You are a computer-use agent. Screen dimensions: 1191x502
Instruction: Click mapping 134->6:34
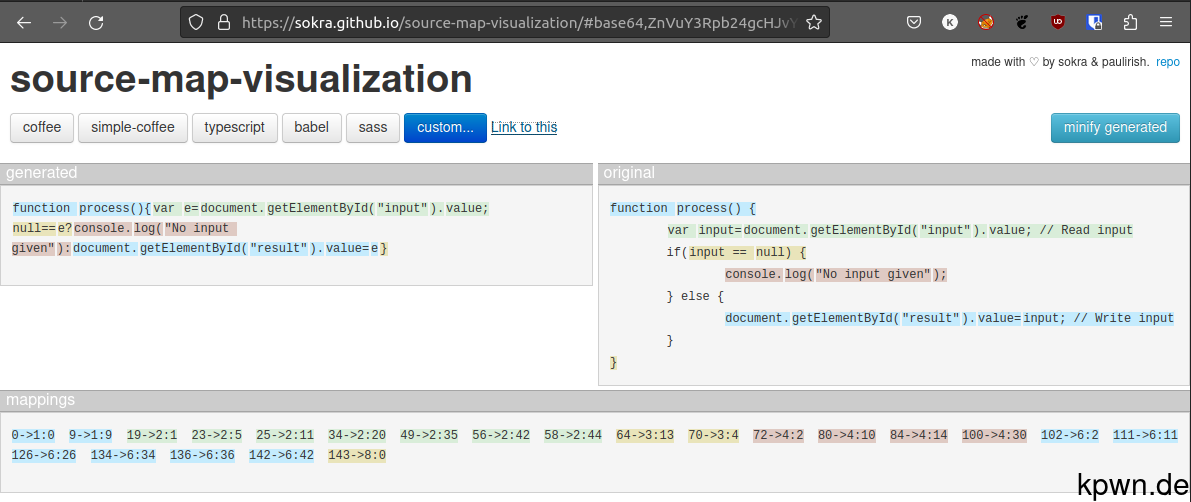tap(124, 456)
